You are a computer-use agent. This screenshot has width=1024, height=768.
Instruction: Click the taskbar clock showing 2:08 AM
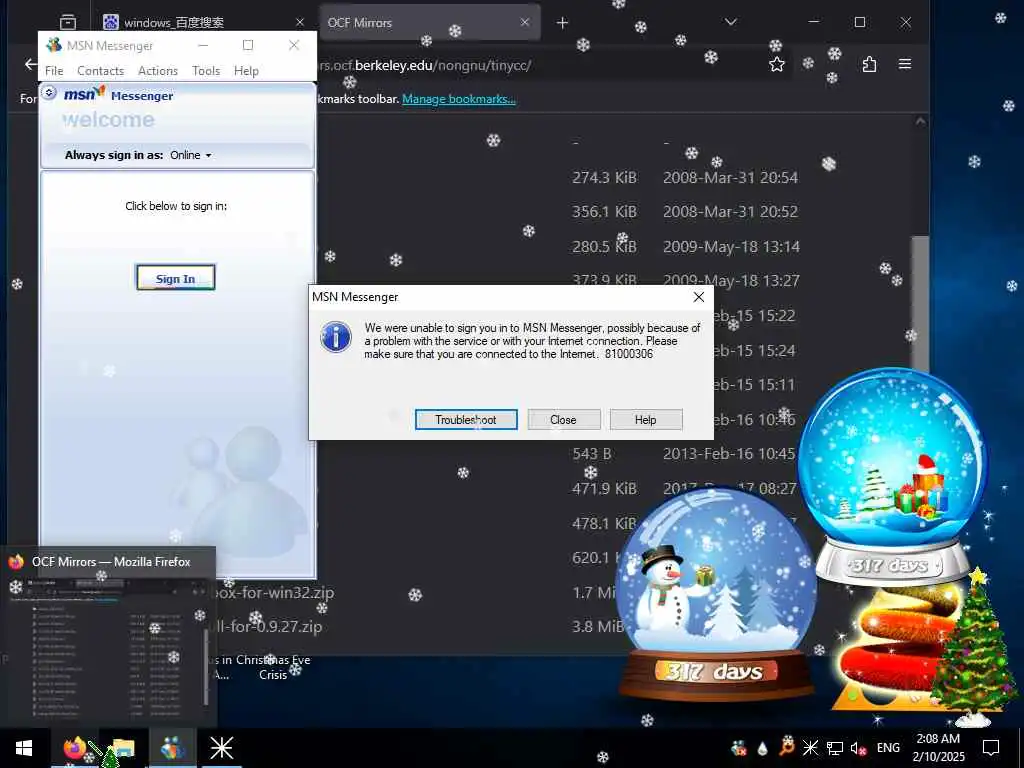click(938, 748)
